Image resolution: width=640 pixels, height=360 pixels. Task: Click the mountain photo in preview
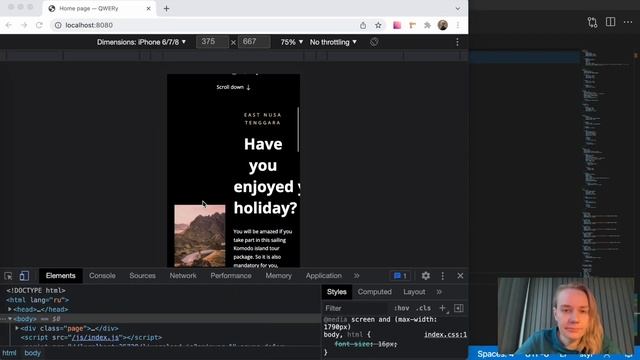200,236
